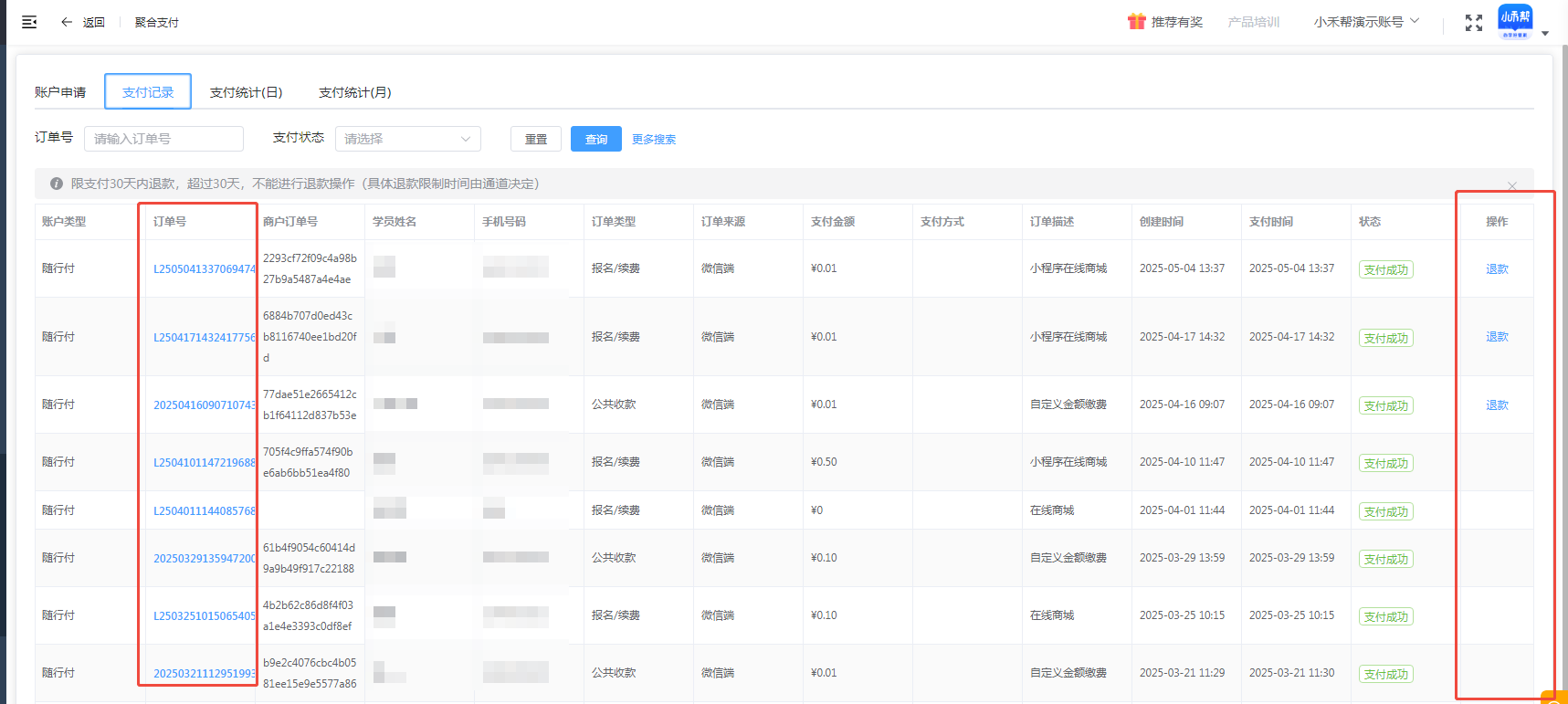Click the 状态 column header
1568x704 pixels.
point(1370,222)
